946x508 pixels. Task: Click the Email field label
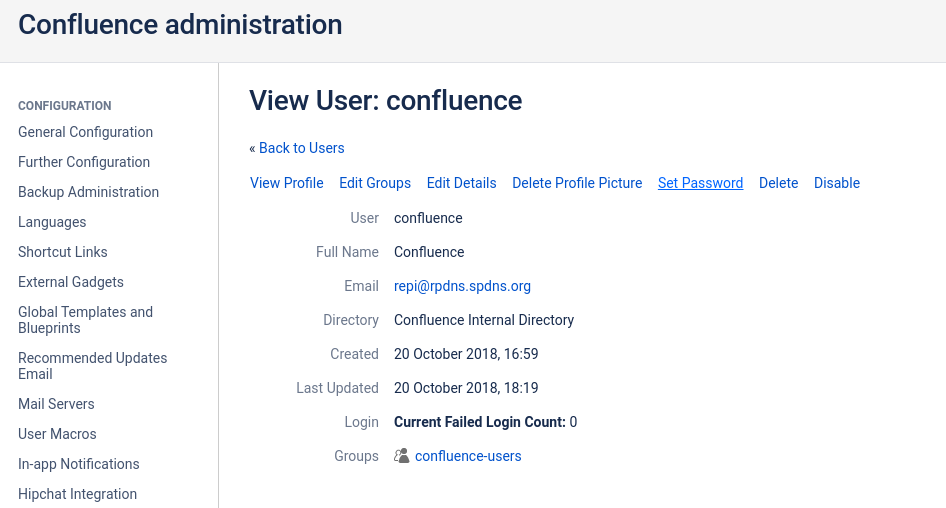click(361, 286)
